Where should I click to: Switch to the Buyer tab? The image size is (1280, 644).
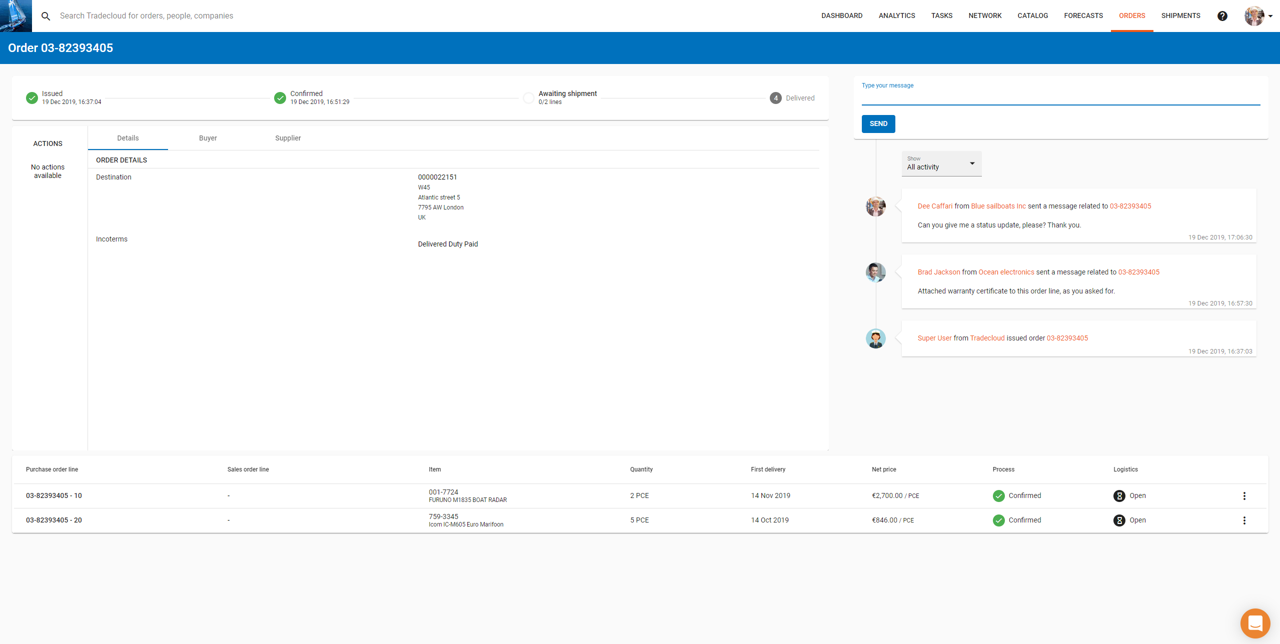208,138
